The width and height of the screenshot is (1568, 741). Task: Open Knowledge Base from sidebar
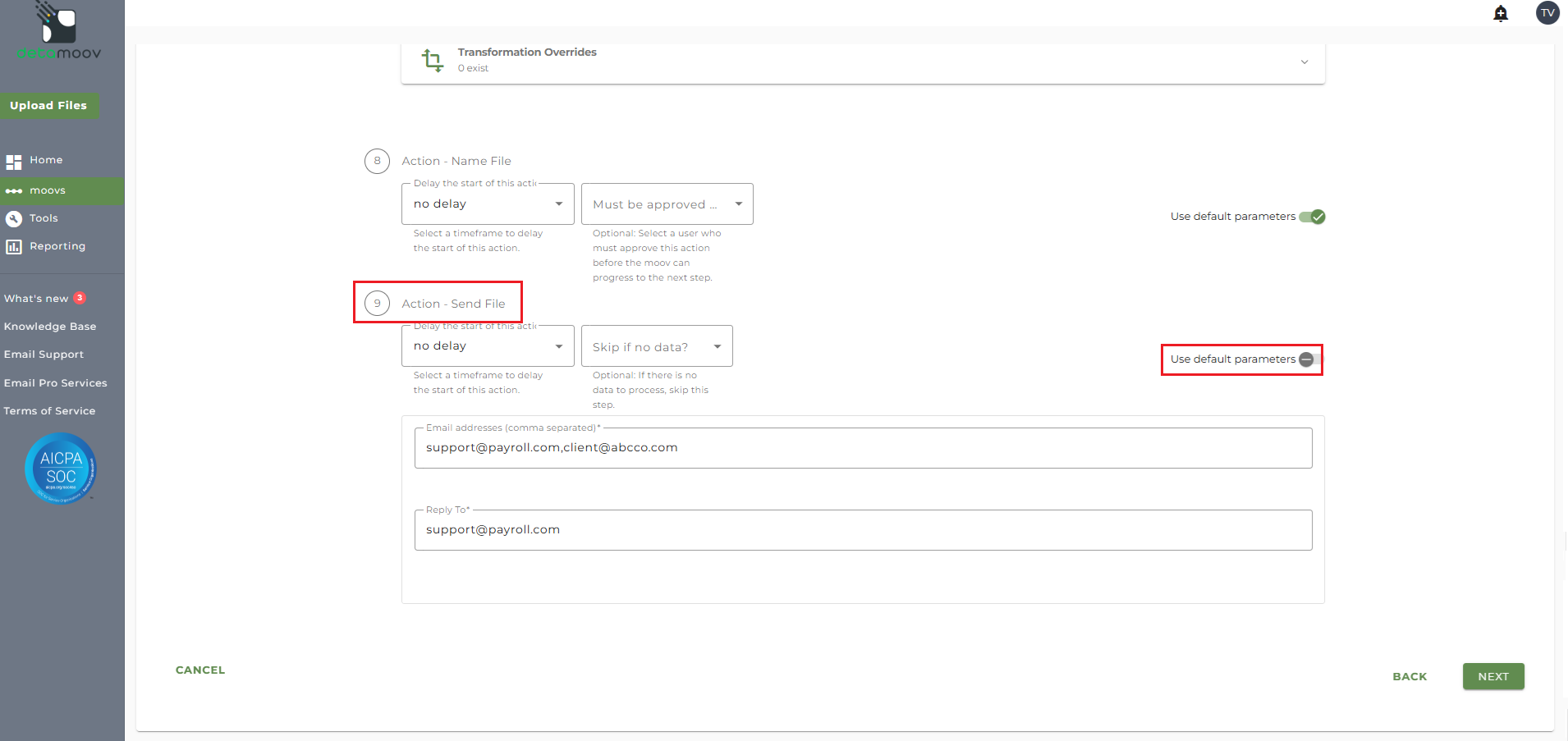click(x=50, y=327)
